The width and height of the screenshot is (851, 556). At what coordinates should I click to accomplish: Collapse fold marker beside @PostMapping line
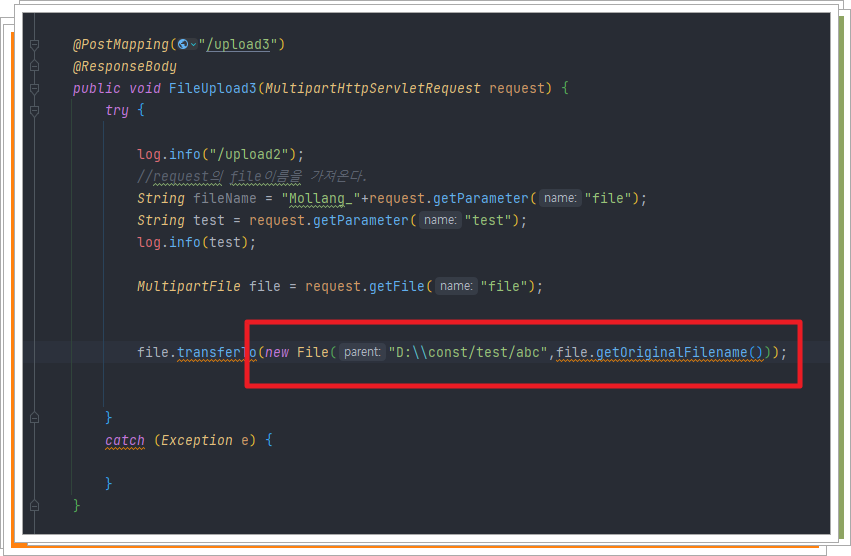pyautogui.click(x=34, y=45)
